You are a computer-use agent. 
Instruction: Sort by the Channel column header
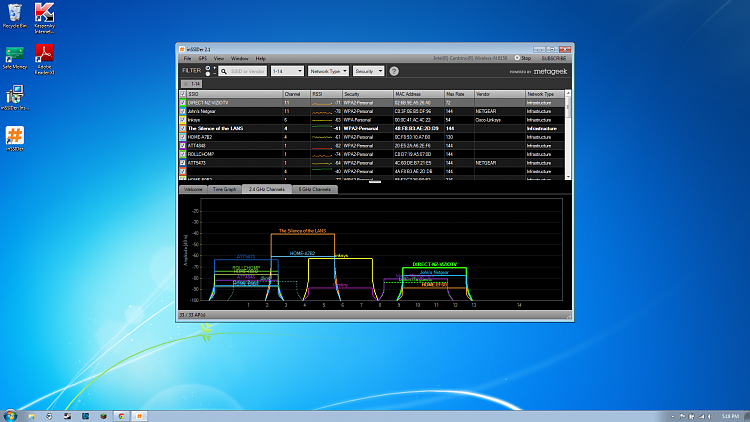point(297,94)
